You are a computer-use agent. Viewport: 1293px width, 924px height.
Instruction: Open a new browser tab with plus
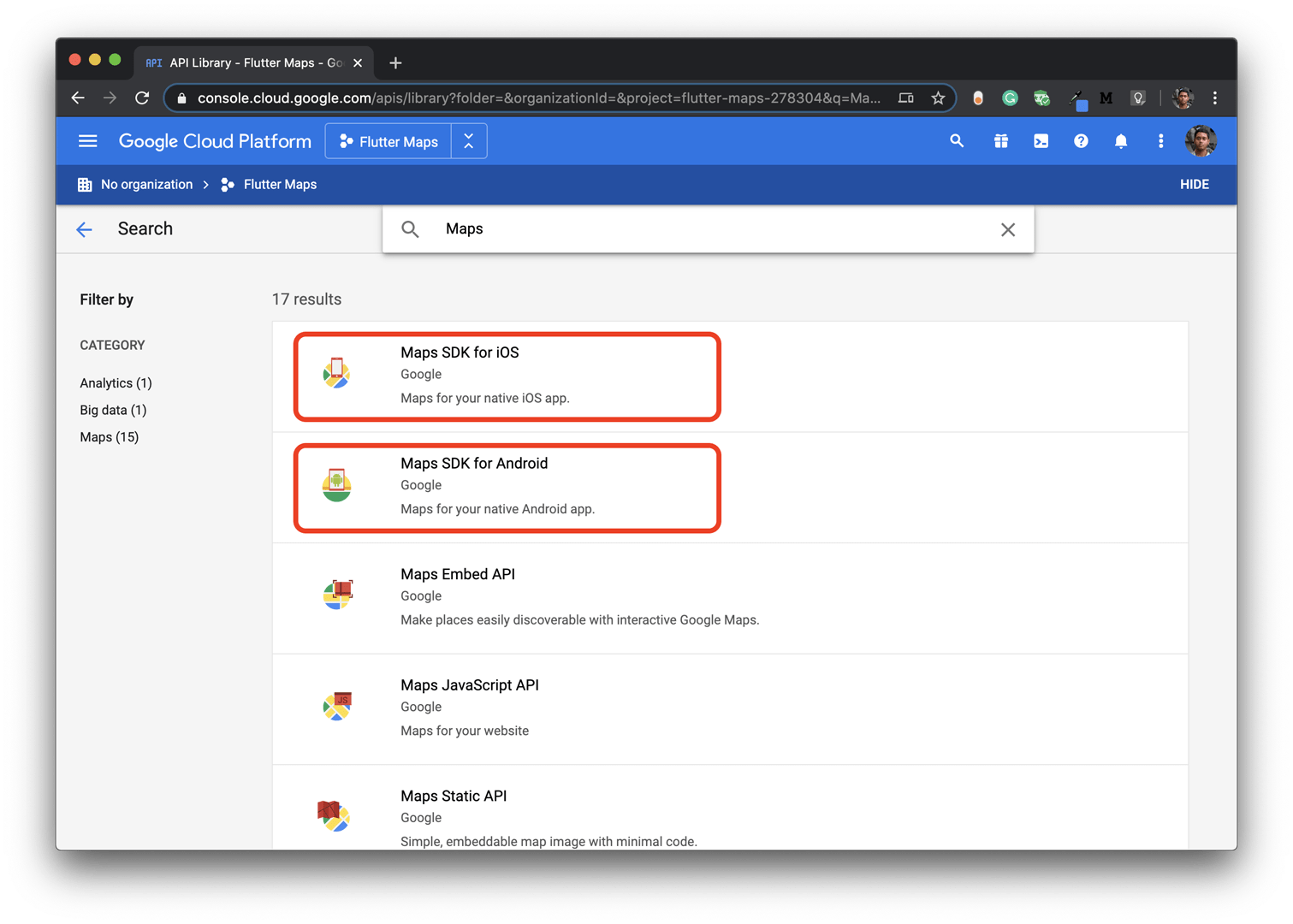pos(395,62)
